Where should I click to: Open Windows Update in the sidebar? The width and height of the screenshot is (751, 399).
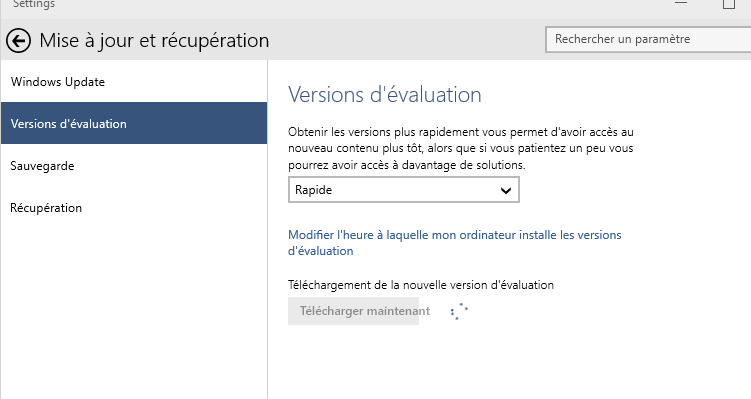(x=134, y=81)
